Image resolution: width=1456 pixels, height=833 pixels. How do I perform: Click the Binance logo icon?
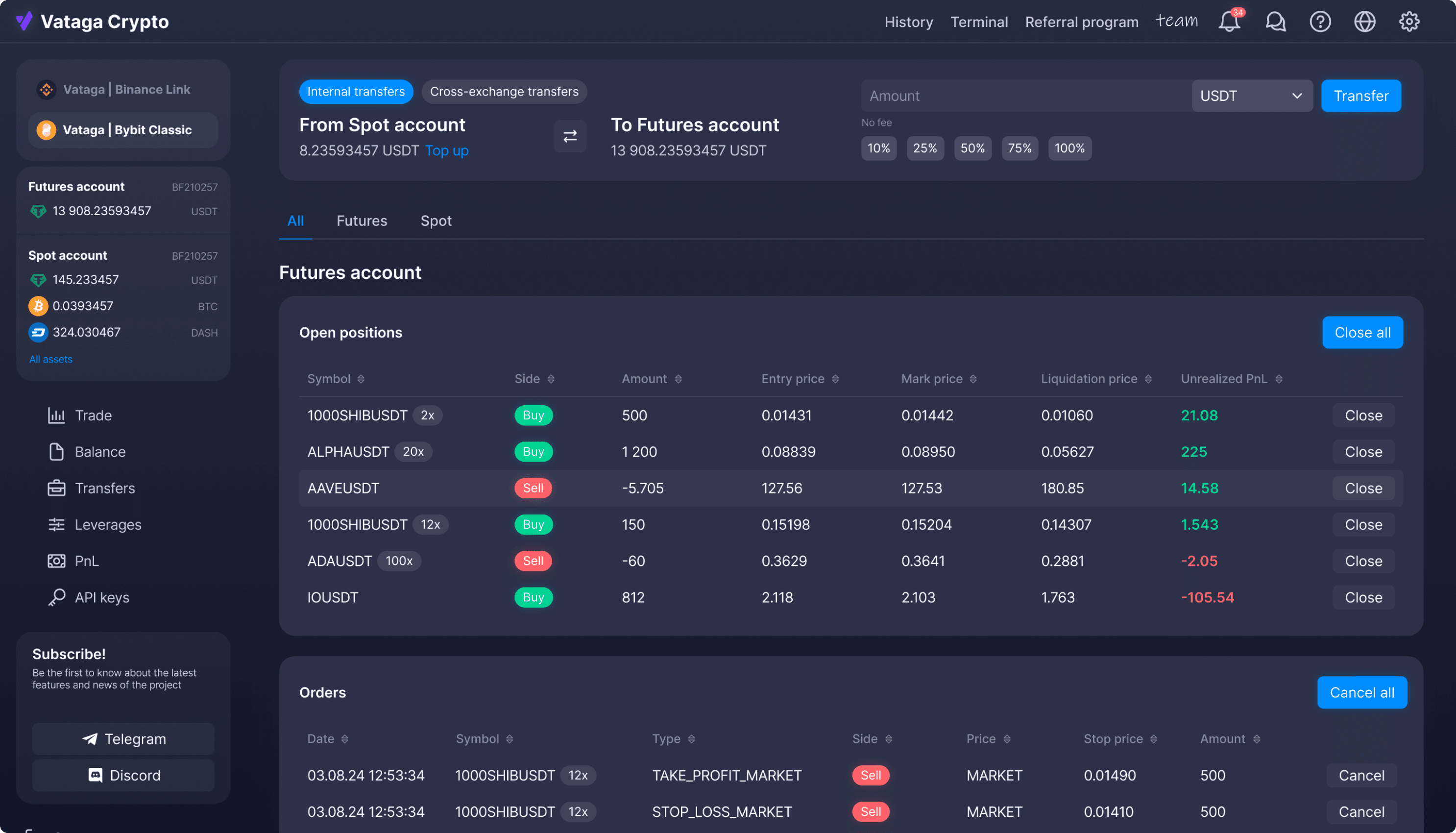click(x=47, y=89)
